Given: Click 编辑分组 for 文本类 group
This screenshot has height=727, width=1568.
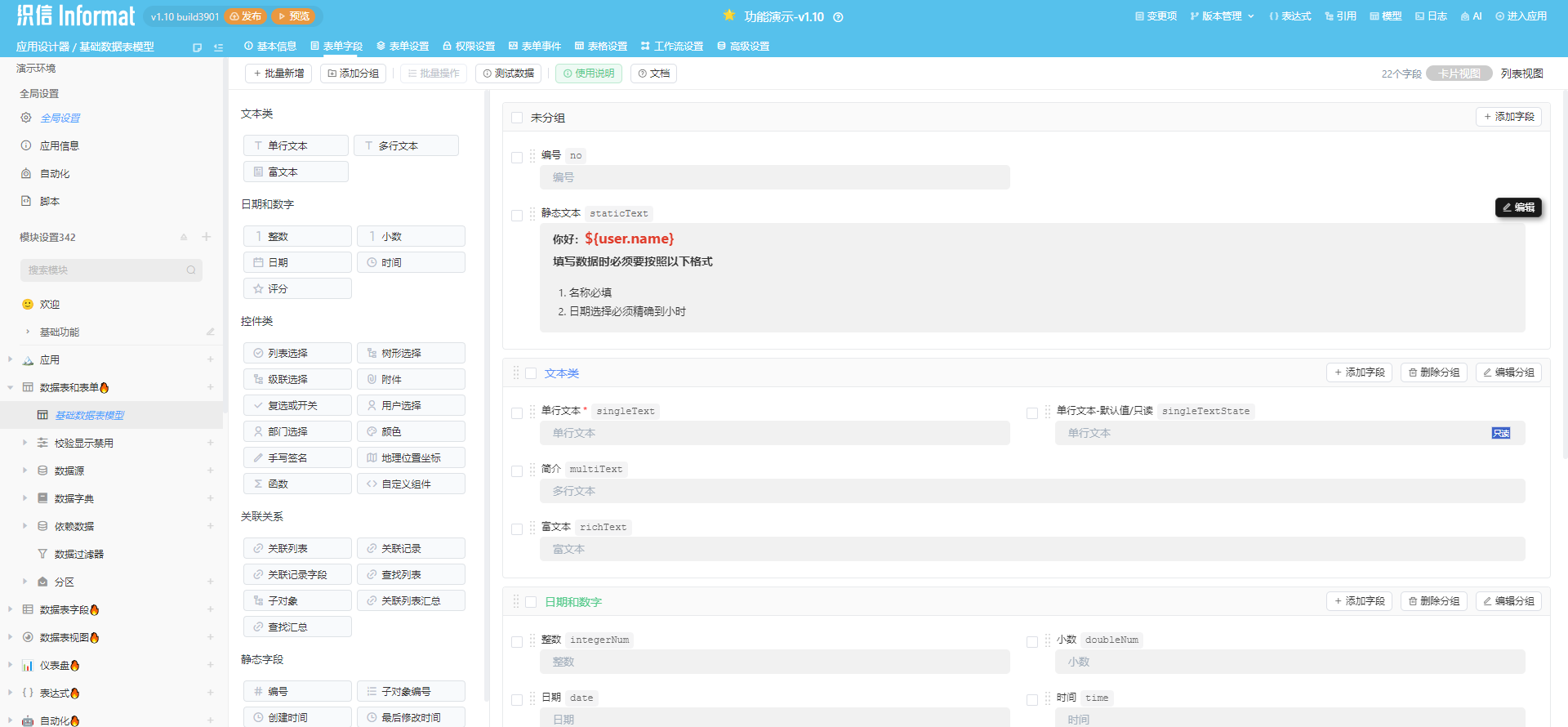Looking at the screenshot, I should pyautogui.click(x=1508, y=372).
